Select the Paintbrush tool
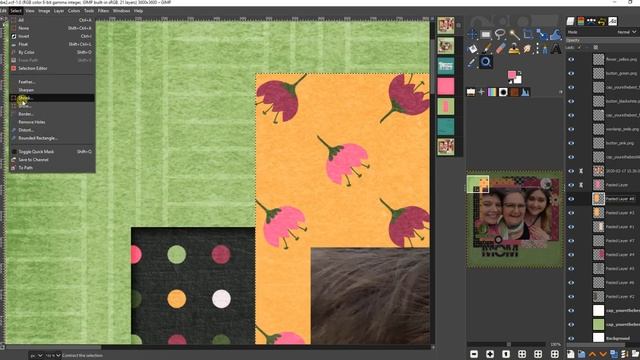Screen dimensions: 640x360 tap(486, 49)
